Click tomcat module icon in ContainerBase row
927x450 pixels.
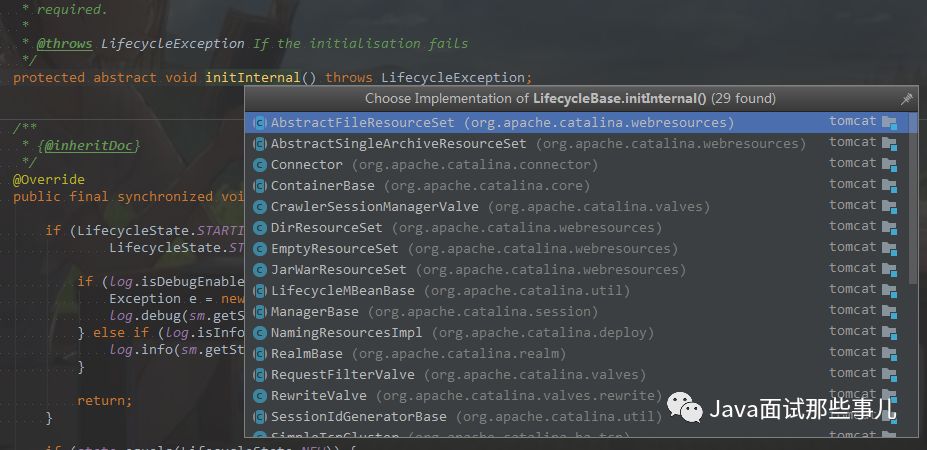(x=889, y=186)
